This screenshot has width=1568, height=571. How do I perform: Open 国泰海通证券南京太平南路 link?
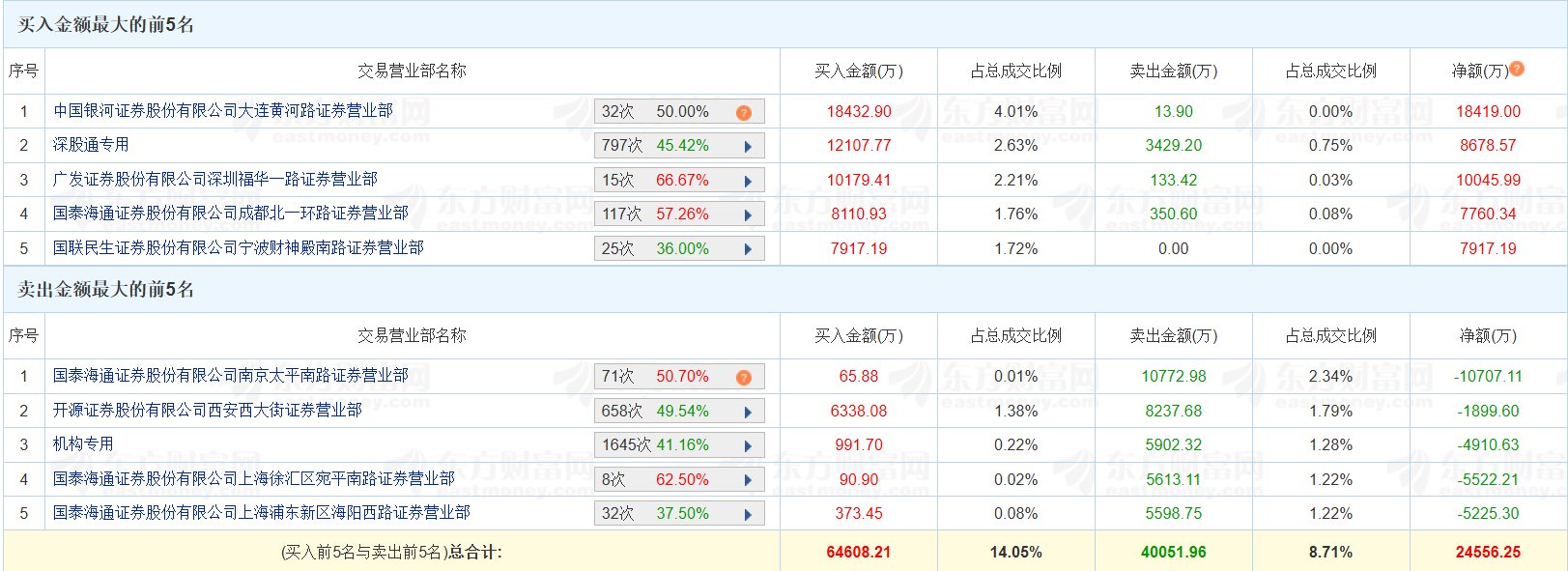pyautogui.click(x=231, y=376)
